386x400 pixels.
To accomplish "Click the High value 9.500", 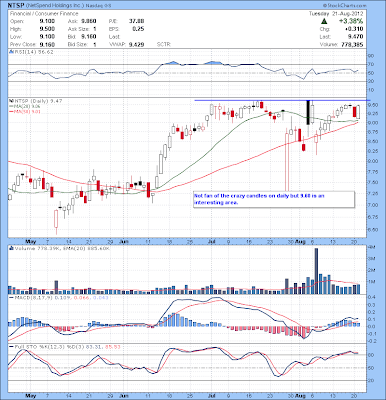I will pyautogui.click(x=47, y=29).
